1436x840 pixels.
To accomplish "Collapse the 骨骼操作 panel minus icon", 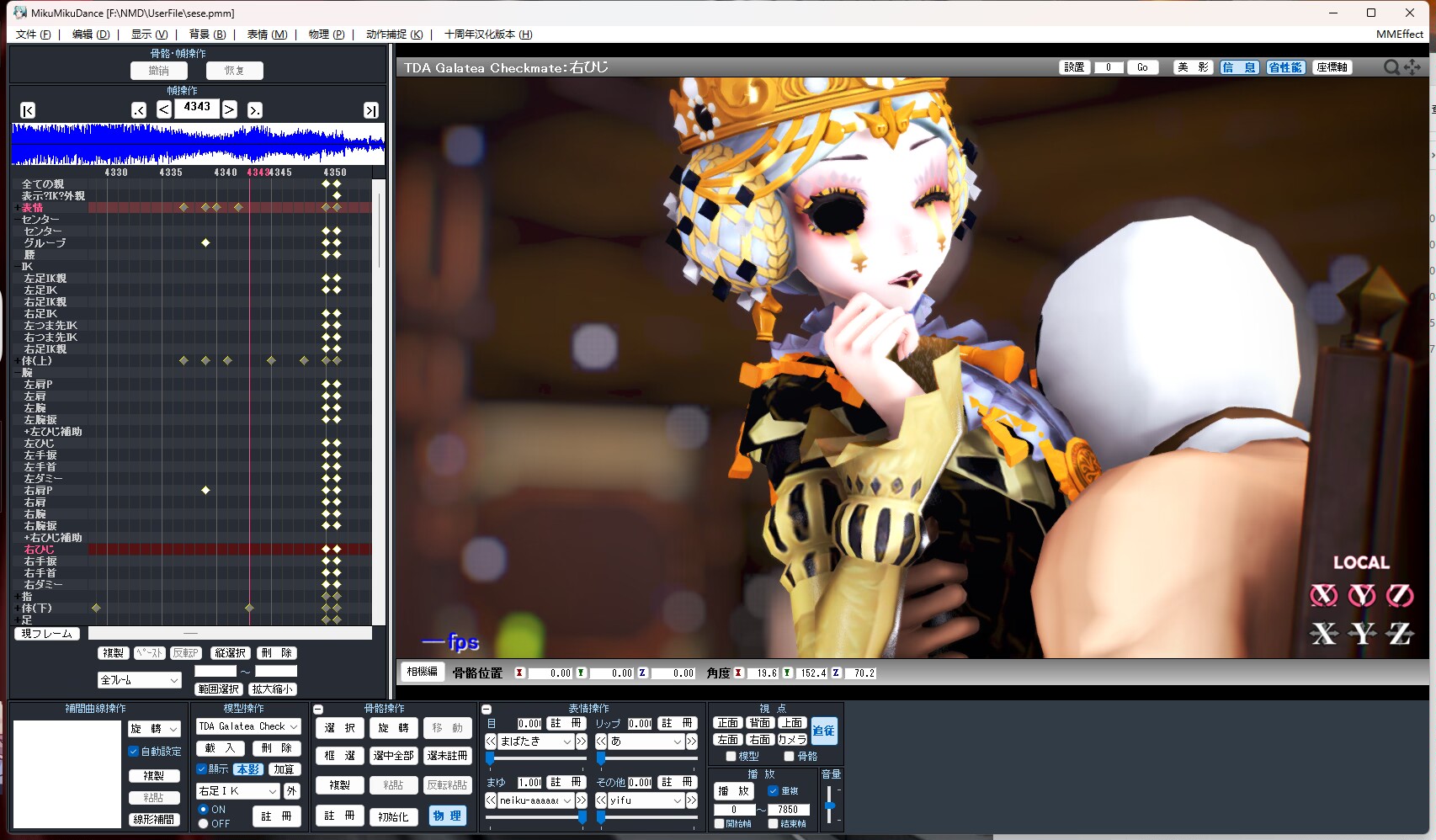I will (x=318, y=710).
